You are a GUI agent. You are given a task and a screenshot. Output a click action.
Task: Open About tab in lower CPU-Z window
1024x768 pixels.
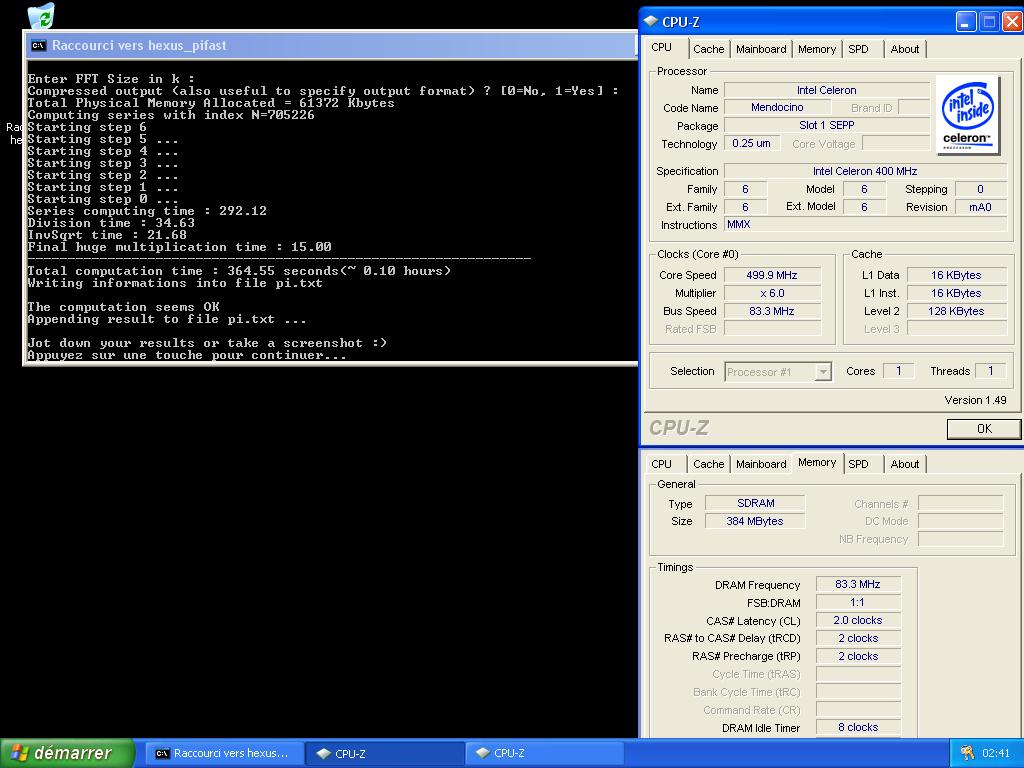904,464
